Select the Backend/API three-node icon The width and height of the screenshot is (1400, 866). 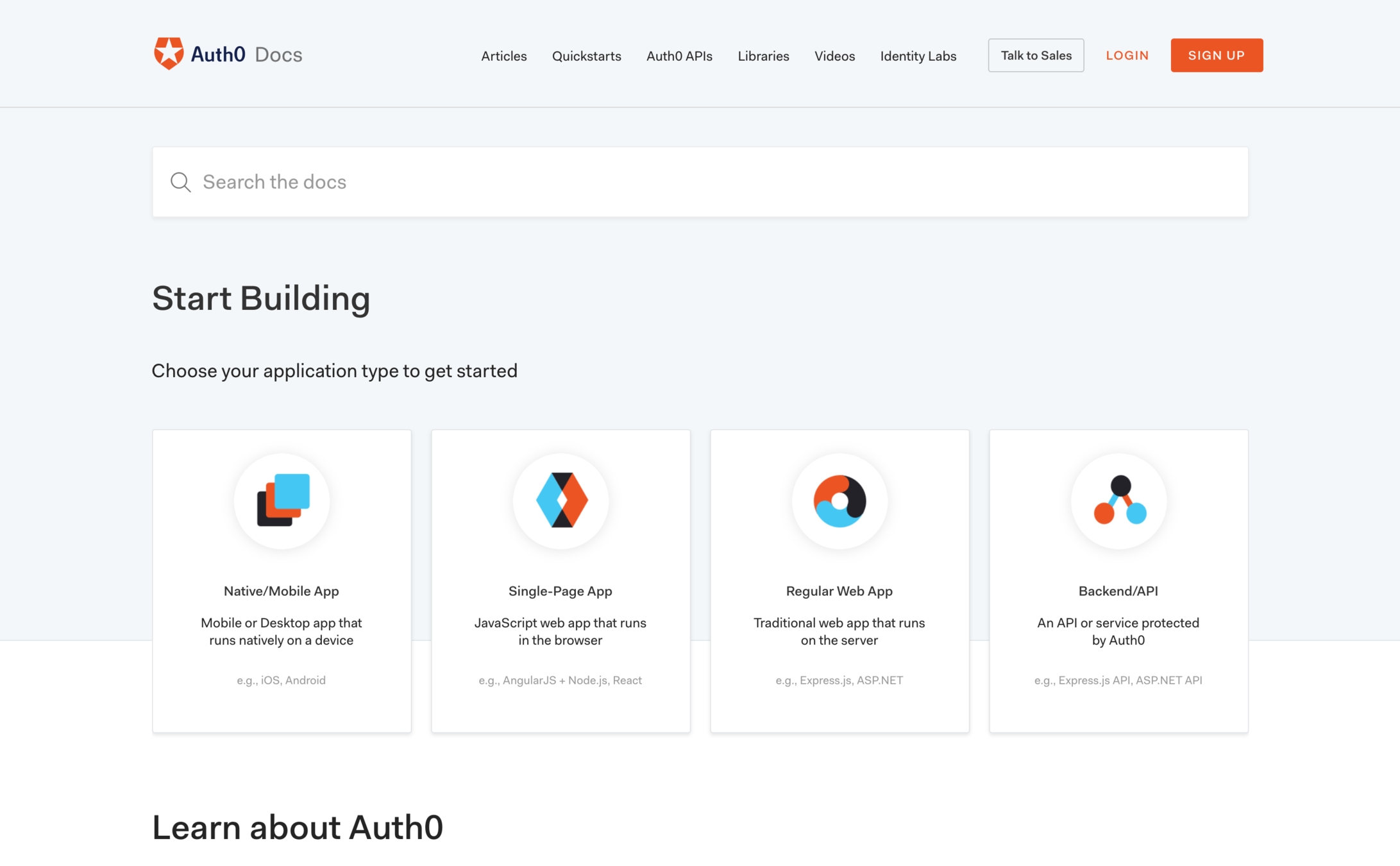point(1120,500)
